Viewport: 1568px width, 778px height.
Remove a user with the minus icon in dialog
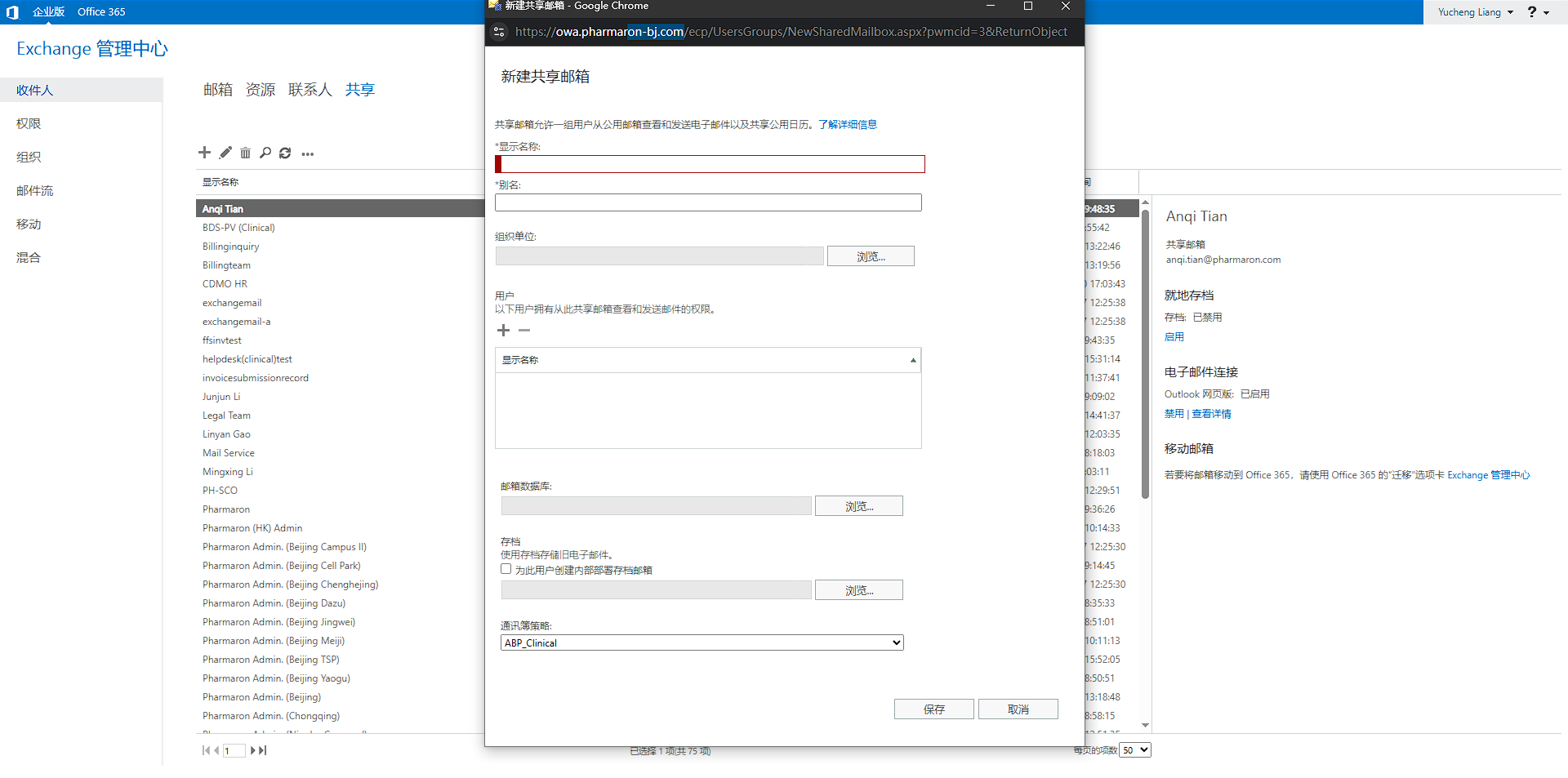click(x=524, y=330)
